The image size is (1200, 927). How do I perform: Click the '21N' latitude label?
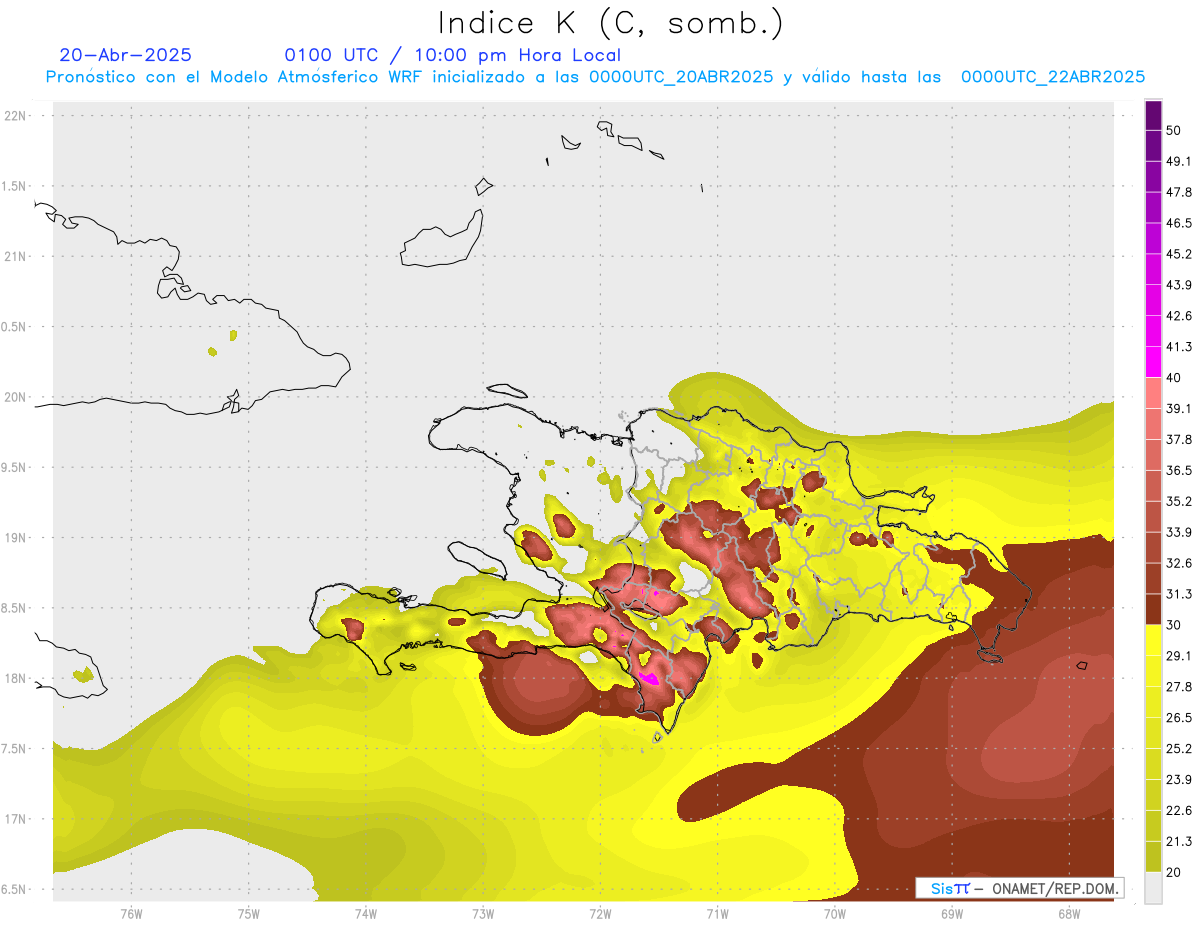pos(17,256)
